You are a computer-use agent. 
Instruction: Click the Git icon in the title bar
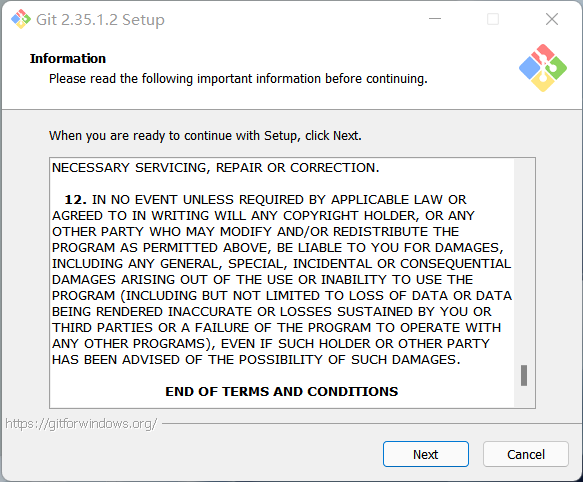point(21,19)
